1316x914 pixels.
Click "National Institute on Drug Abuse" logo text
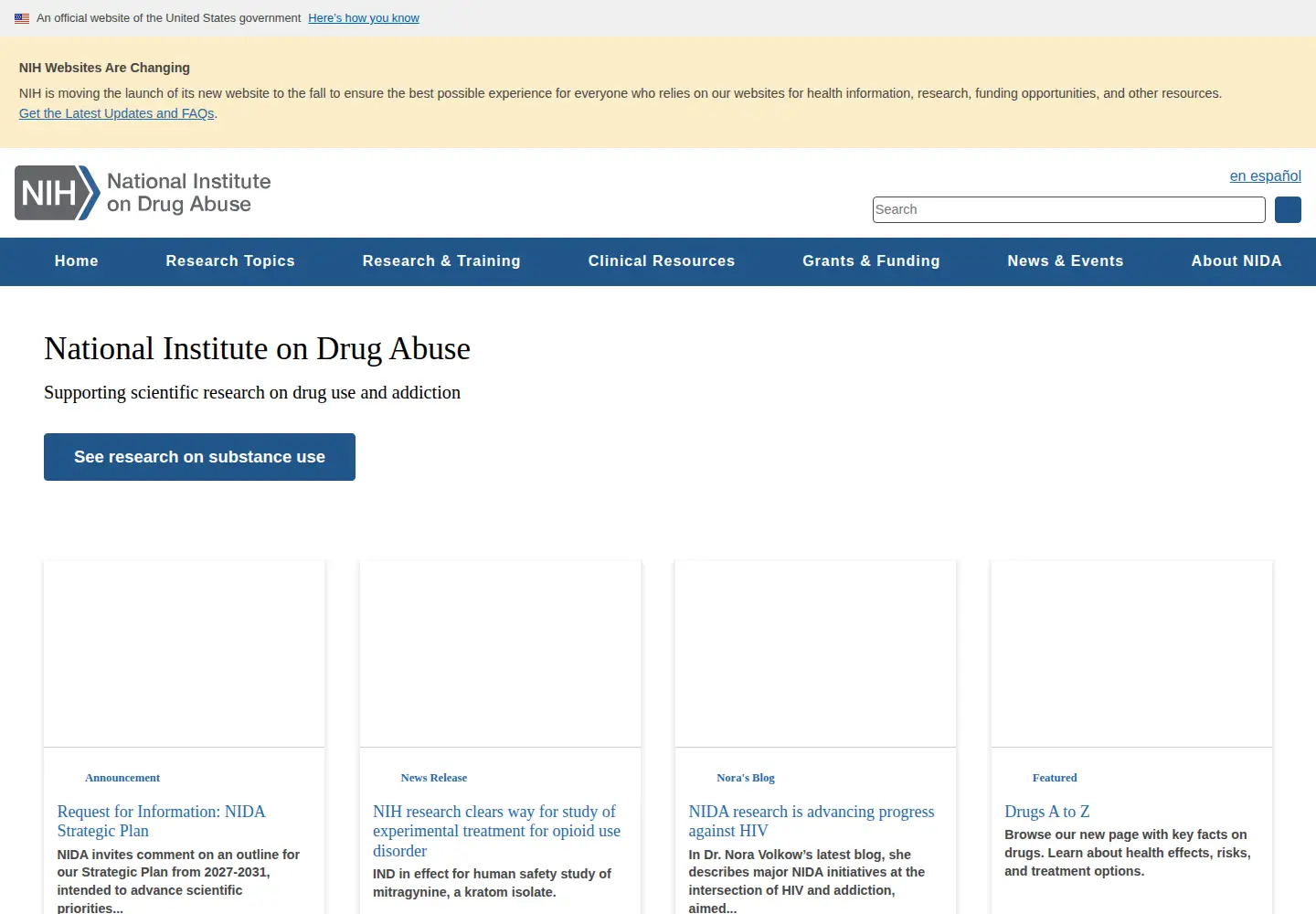coord(189,193)
